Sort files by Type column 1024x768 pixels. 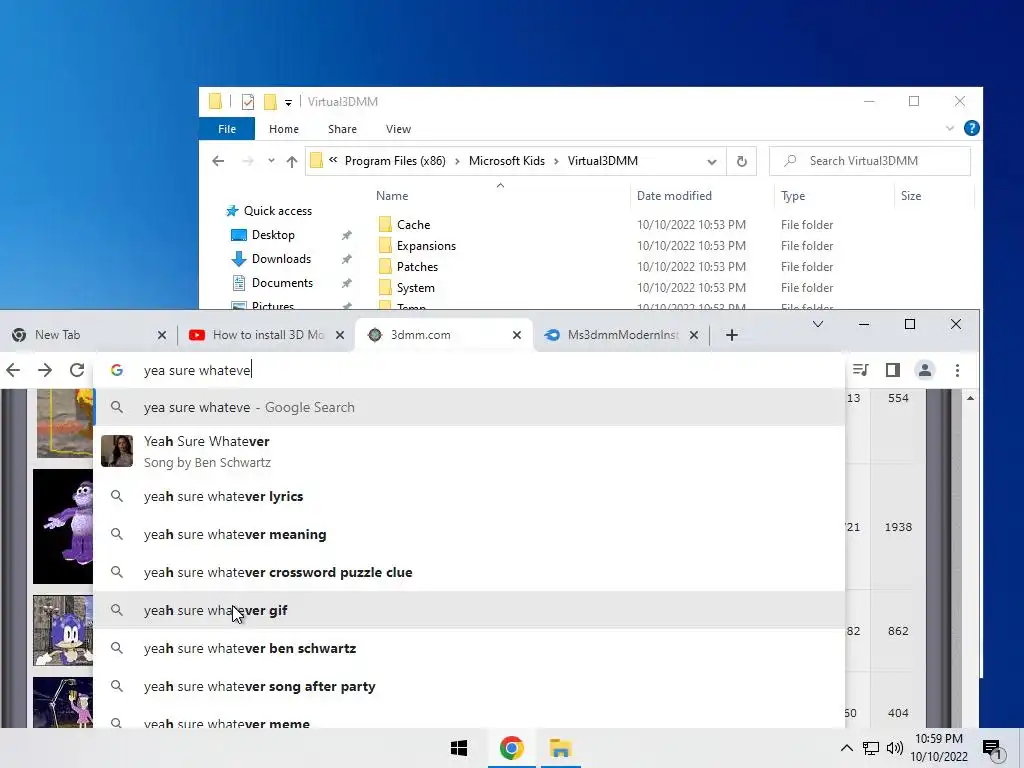click(x=793, y=195)
